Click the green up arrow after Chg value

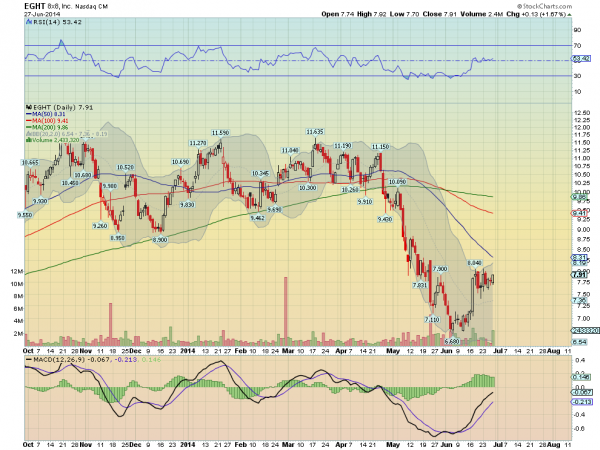coord(569,14)
